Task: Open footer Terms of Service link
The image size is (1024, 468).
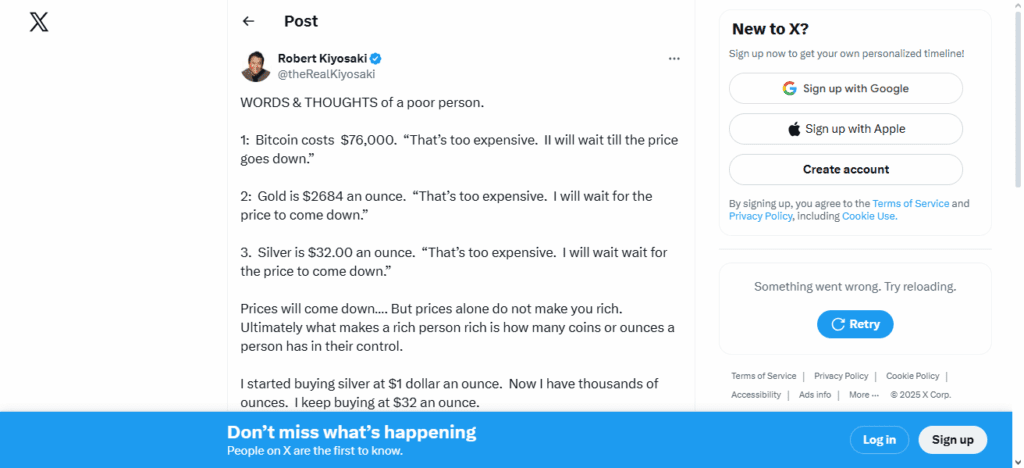Action: (x=764, y=376)
